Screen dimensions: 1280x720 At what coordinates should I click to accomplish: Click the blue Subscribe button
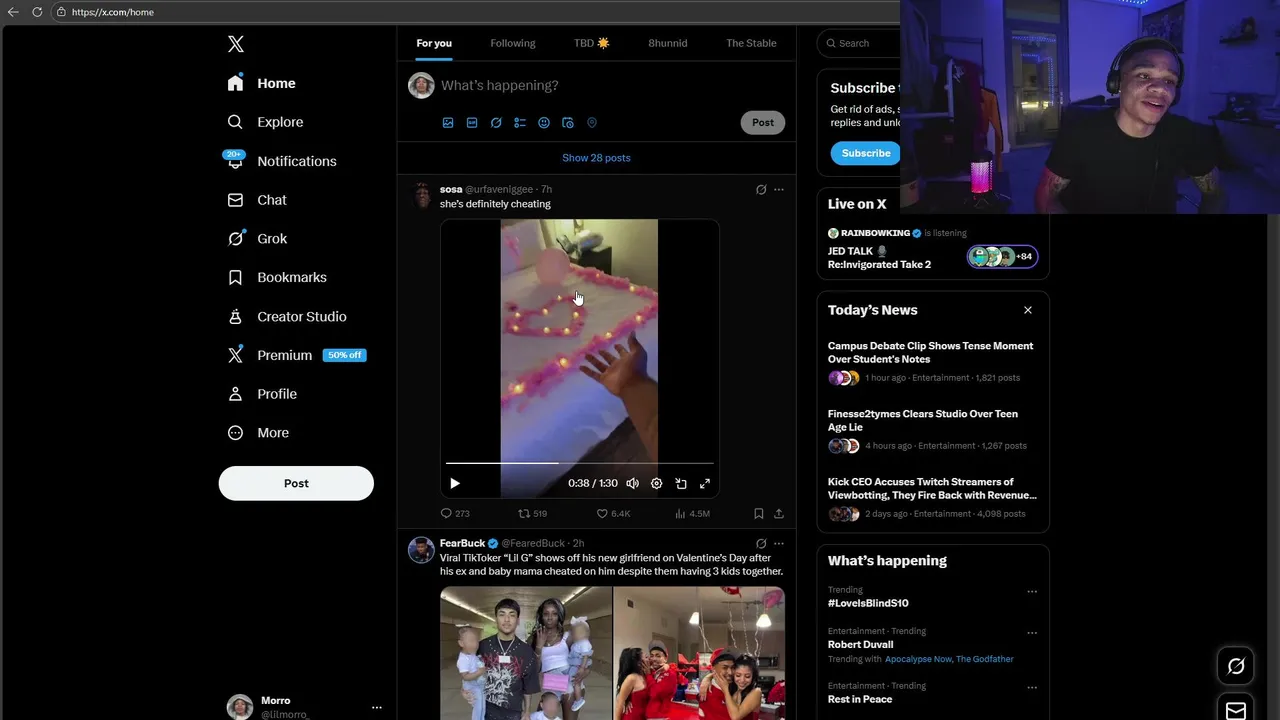(x=866, y=153)
